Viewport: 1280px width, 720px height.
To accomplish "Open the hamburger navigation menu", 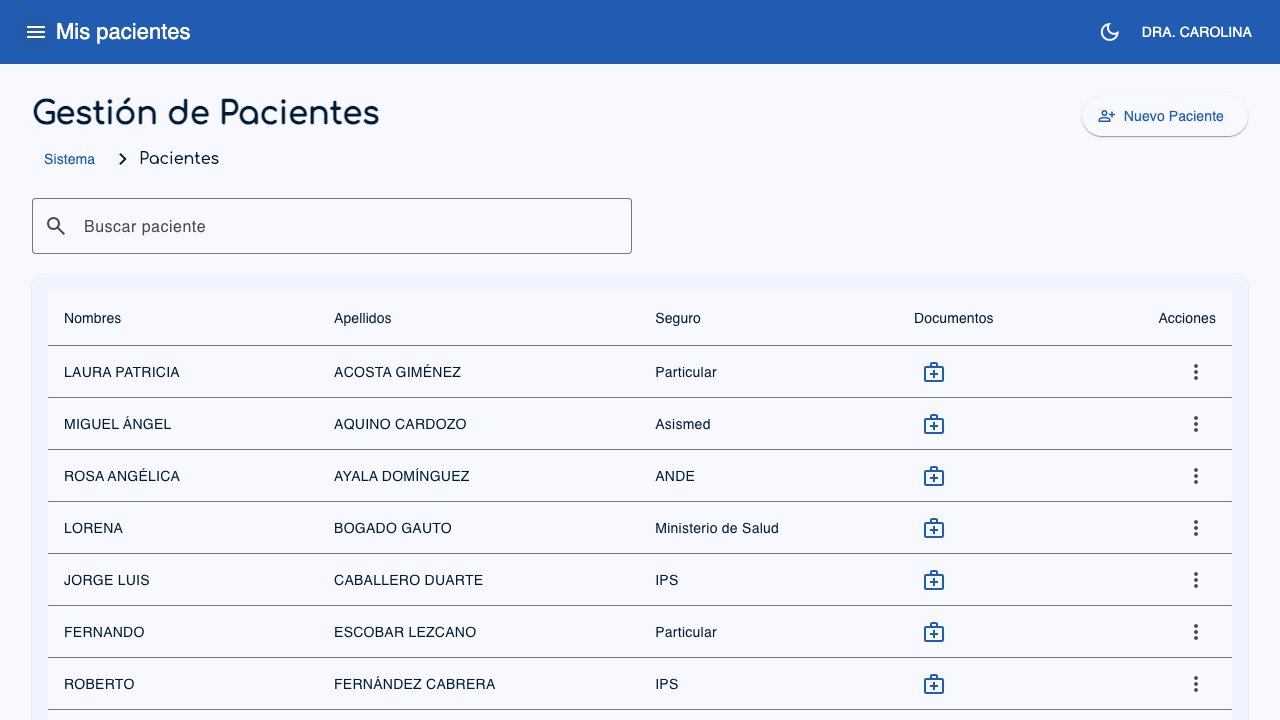I will [x=36, y=32].
